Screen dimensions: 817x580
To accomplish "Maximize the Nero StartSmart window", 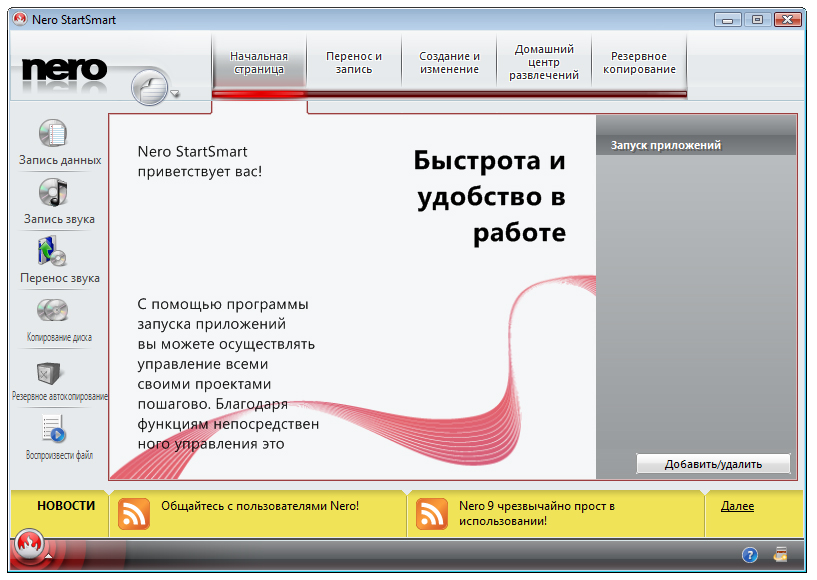I will (757, 20).
